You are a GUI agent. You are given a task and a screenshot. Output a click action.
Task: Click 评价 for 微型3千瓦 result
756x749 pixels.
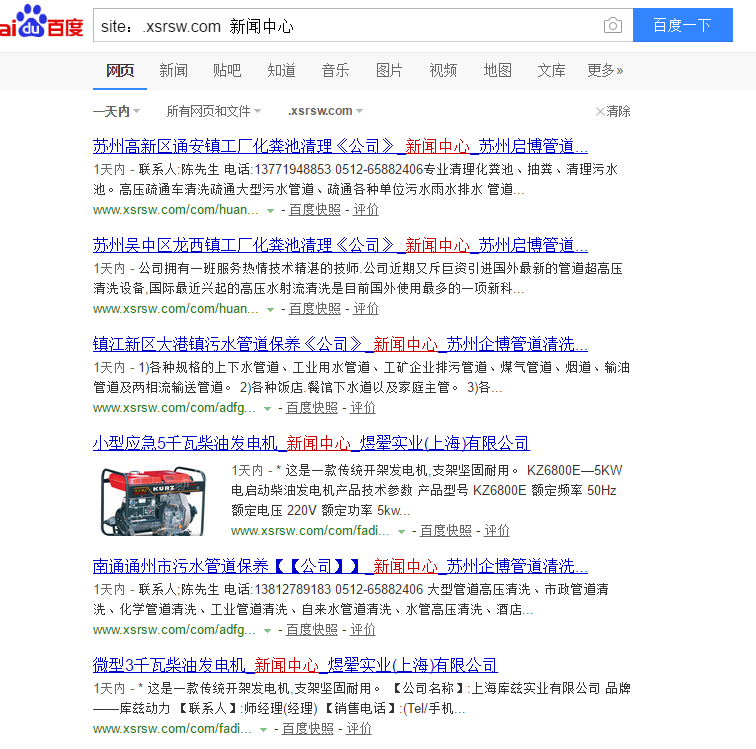coord(359,729)
